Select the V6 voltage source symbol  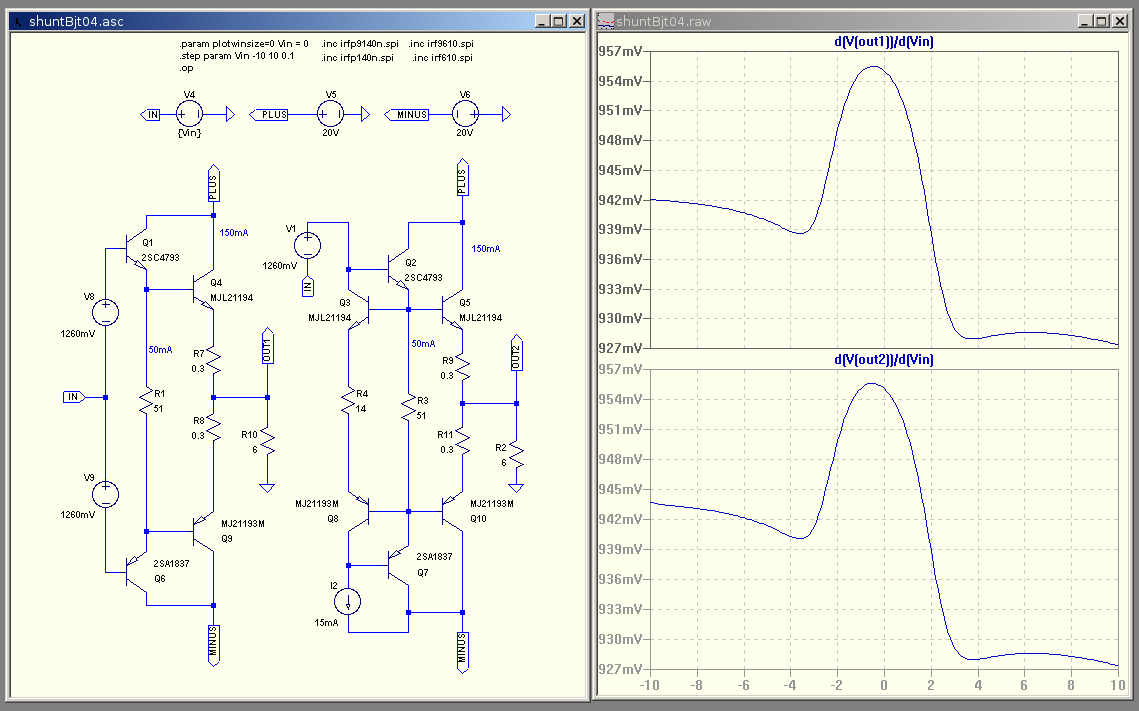coord(464,115)
